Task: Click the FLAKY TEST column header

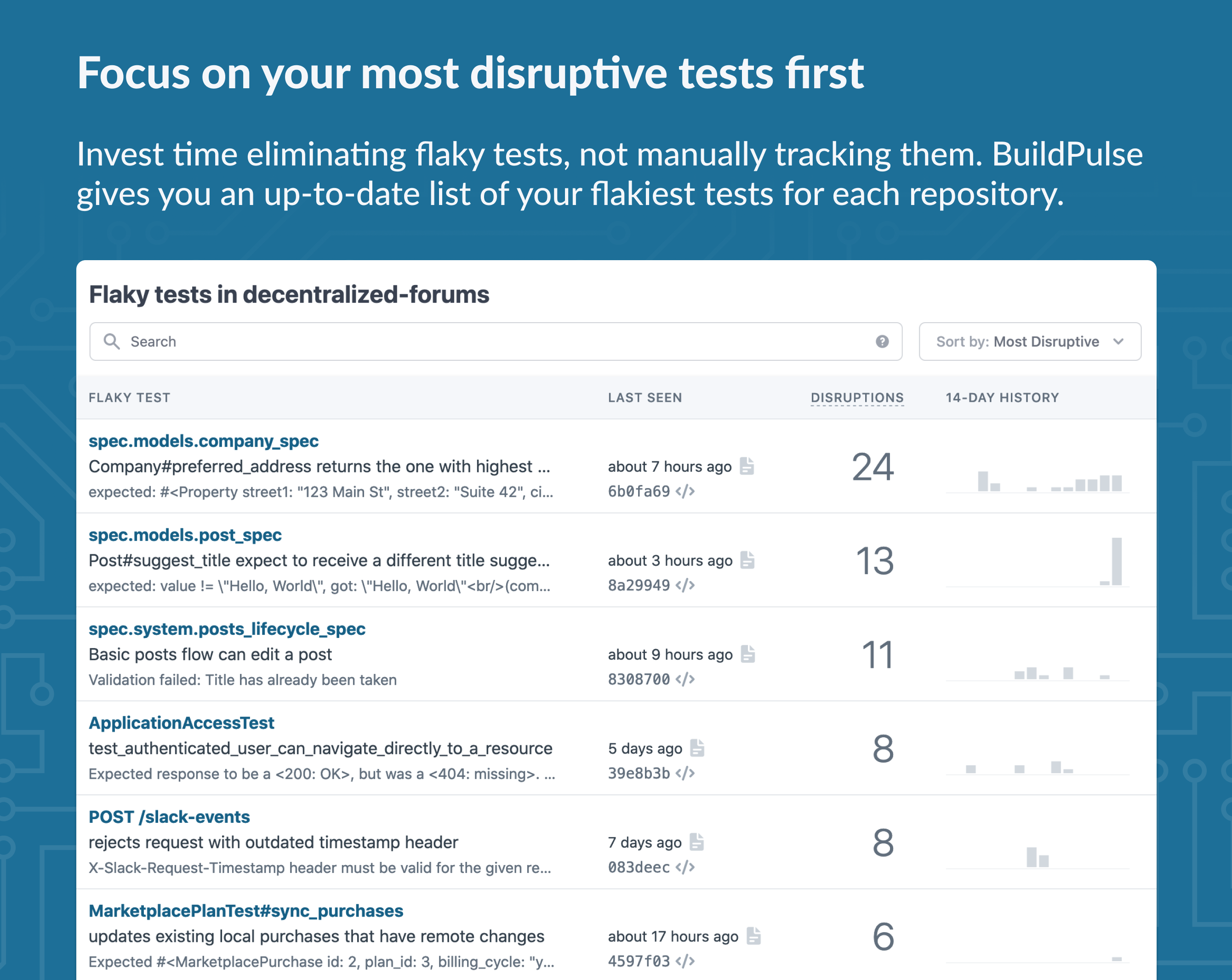Action: tap(130, 398)
